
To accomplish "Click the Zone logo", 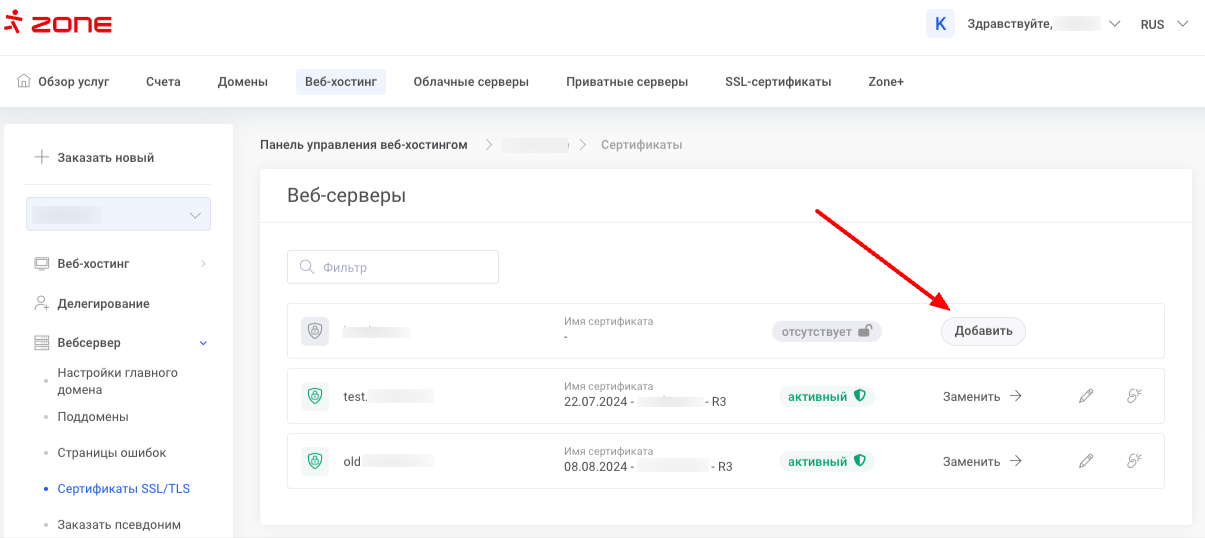I will point(58,24).
